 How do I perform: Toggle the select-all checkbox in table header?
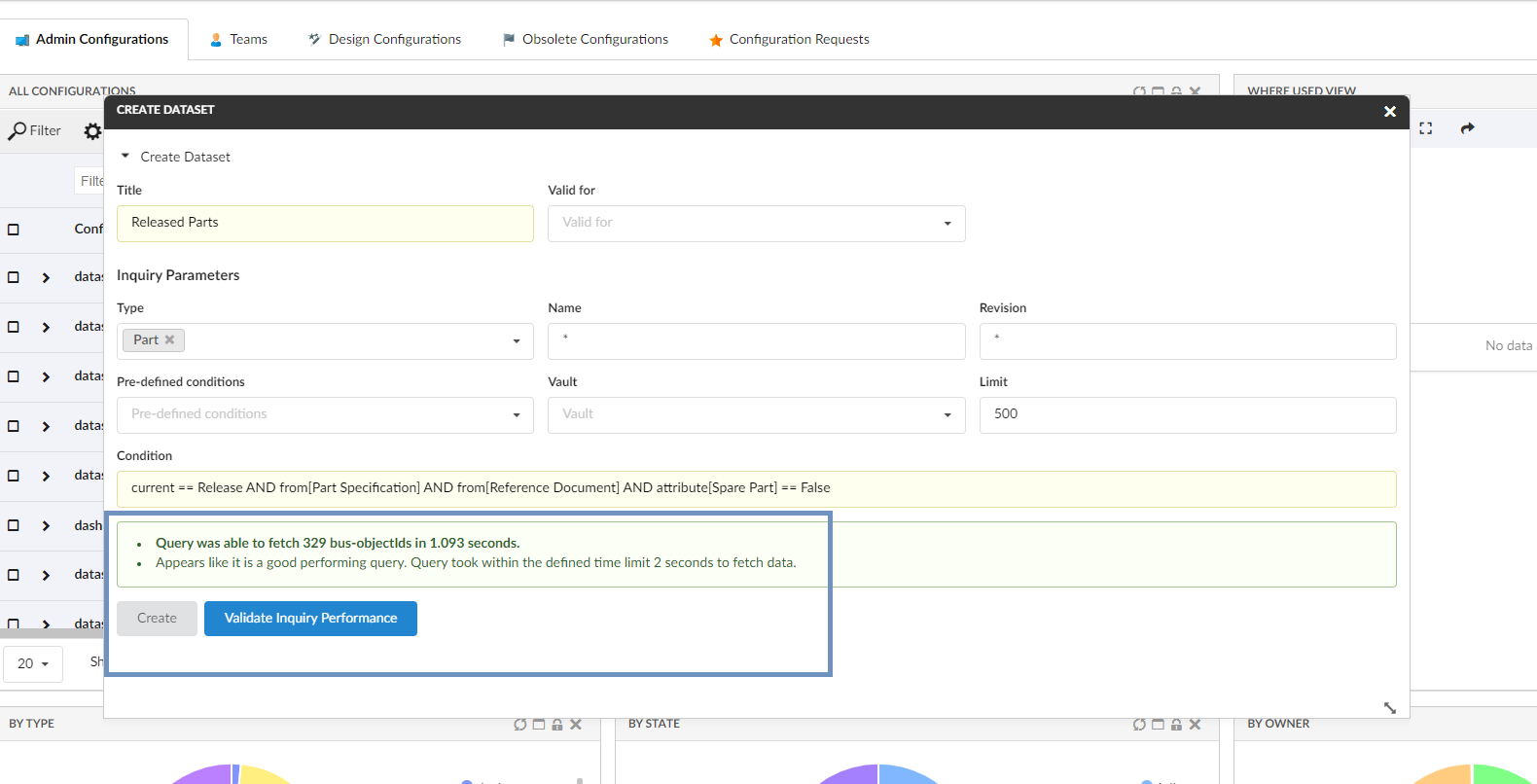click(x=14, y=230)
